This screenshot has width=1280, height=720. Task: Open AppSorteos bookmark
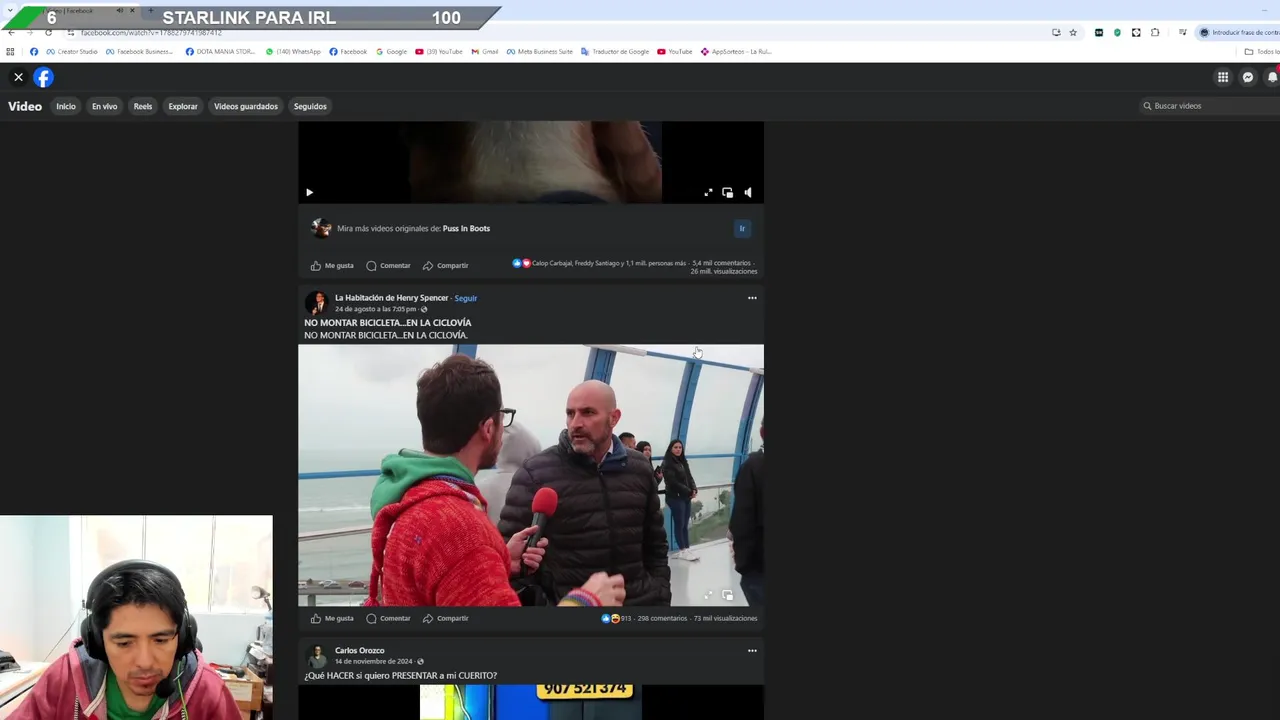736,52
